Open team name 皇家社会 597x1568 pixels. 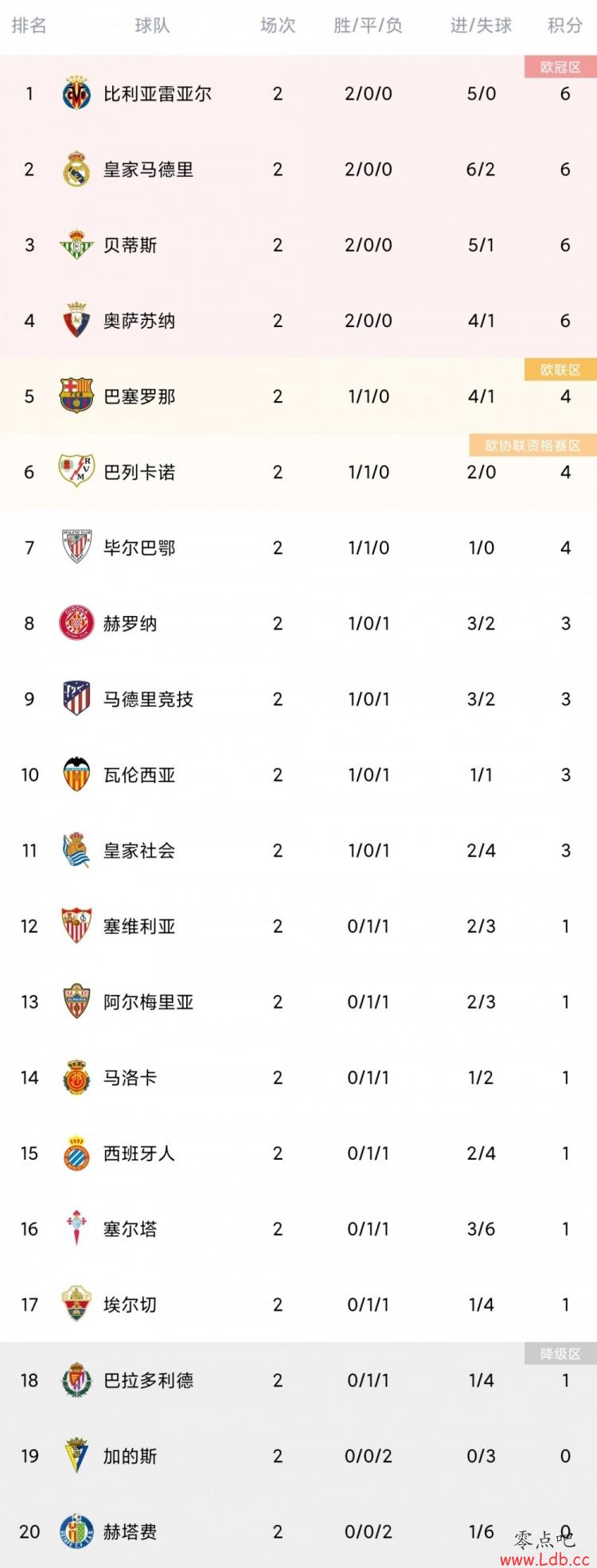click(139, 851)
